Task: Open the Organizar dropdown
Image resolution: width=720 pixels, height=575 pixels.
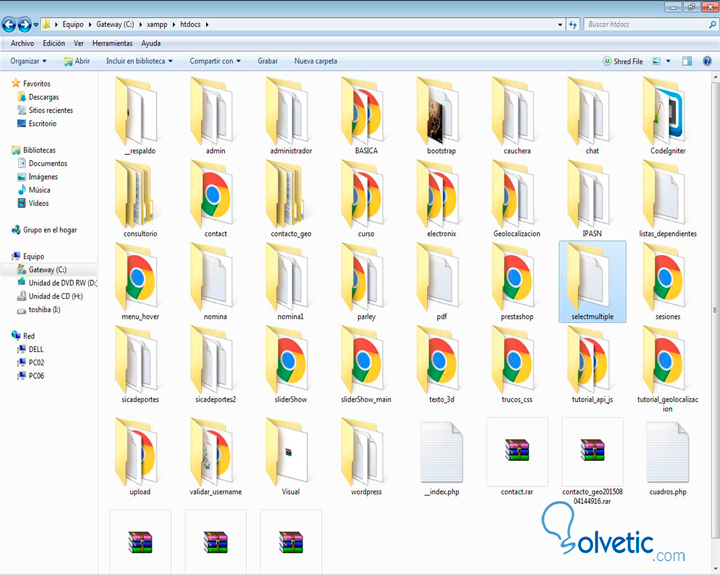Action: pyautogui.click(x=28, y=61)
